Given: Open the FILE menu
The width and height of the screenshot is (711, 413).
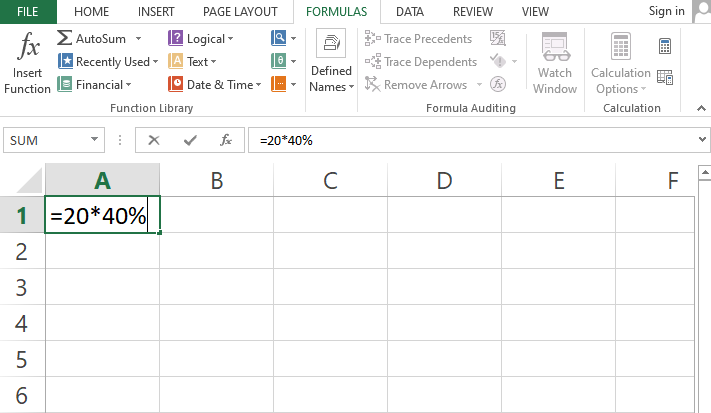Looking at the screenshot, I should click(28, 12).
